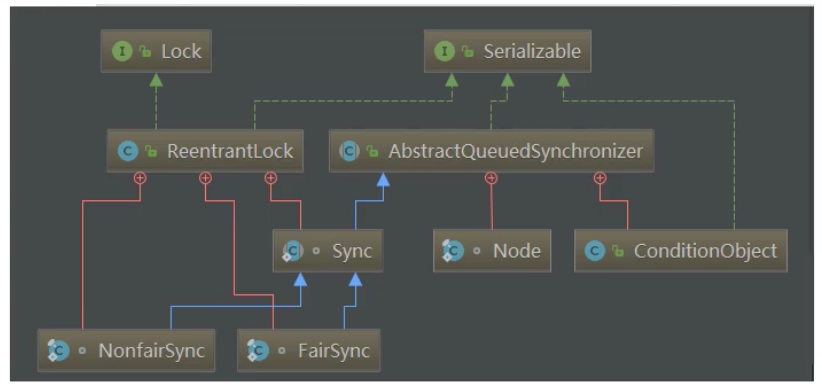Select the Node class label

[x=516, y=251]
